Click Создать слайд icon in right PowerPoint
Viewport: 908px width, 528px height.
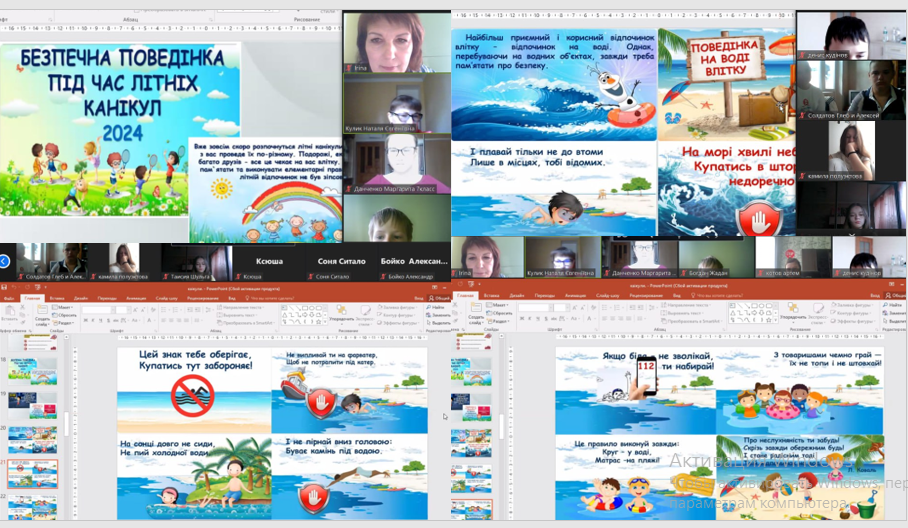tap(476, 307)
